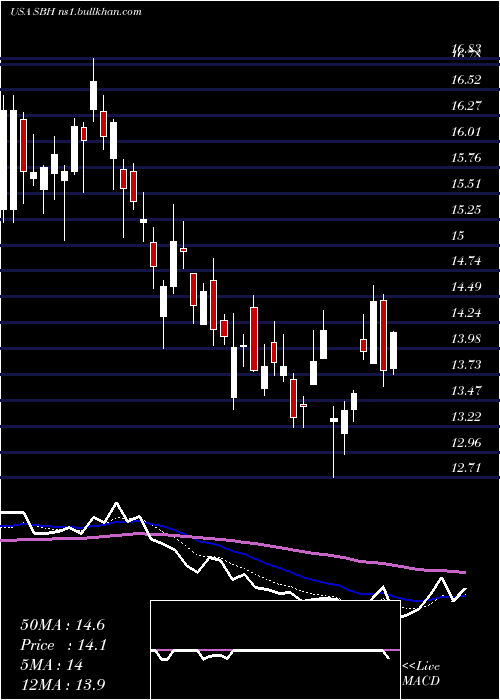Click the 15 price axis label
This screenshot has width=500, height=700.
coord(458,236)
